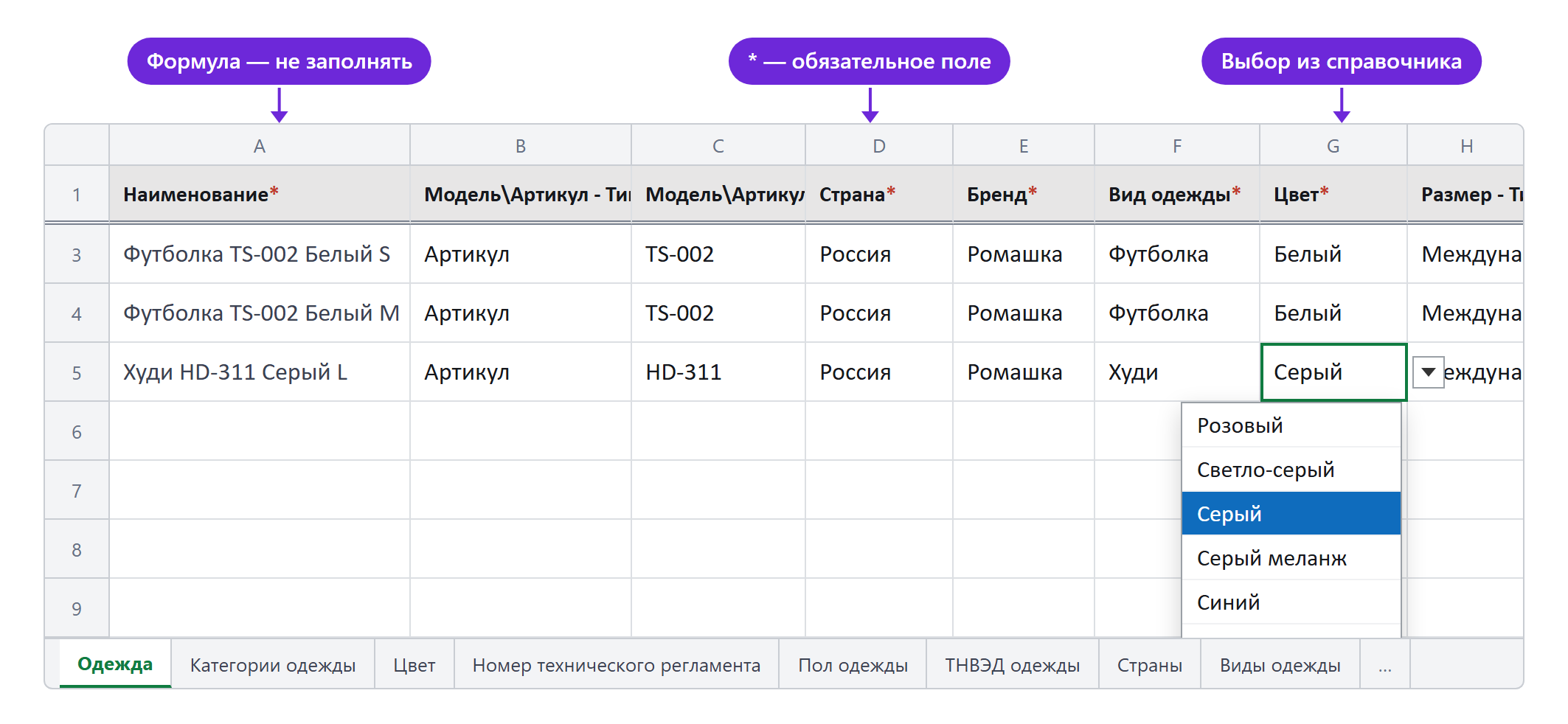Open the Цвет sheet tab
Image resolution: width=1568 pixels, height=724 pixels.
coord(414,665)
